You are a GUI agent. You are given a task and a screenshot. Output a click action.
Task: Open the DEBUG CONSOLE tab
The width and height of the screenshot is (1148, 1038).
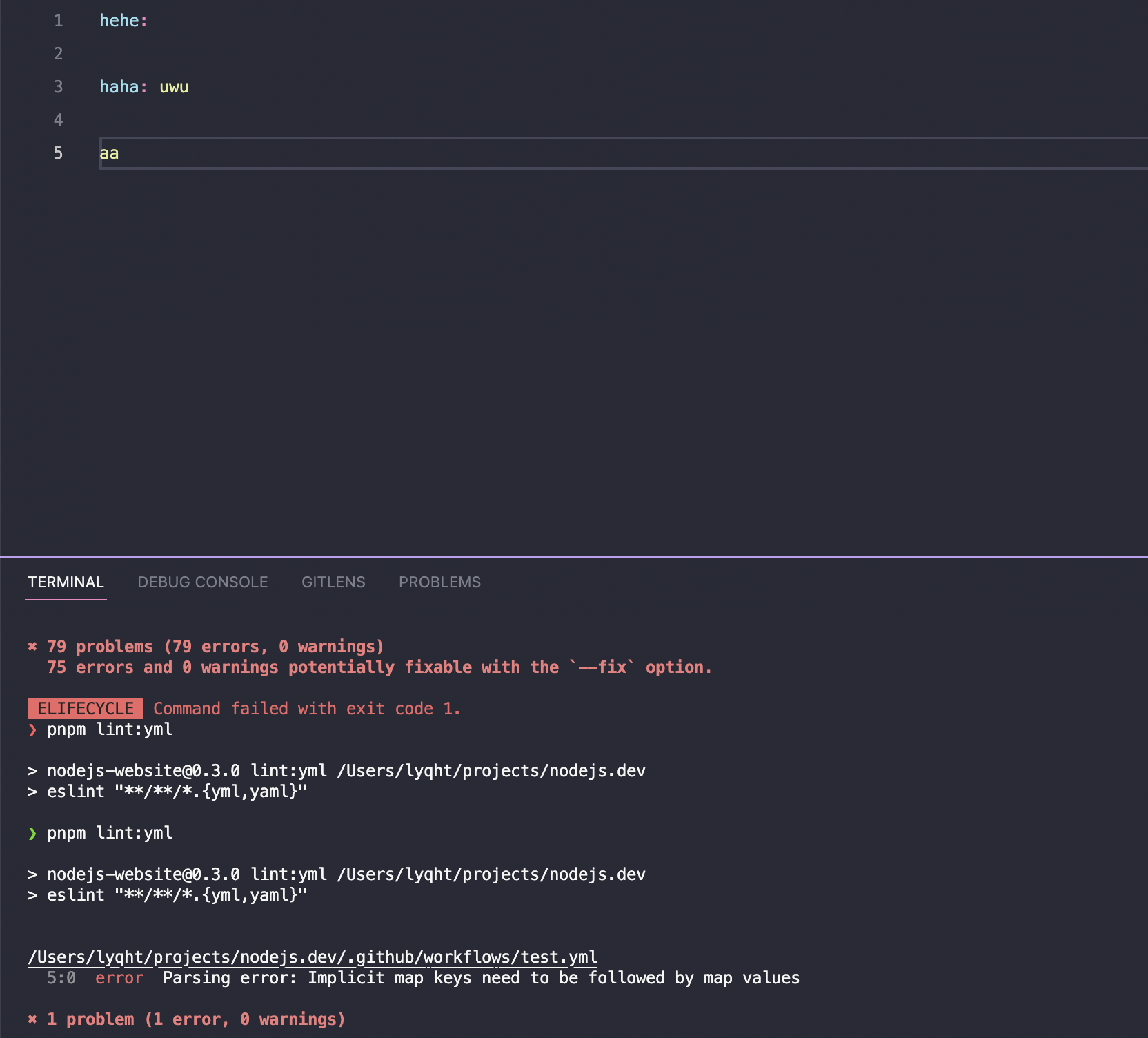pos(203,582)
